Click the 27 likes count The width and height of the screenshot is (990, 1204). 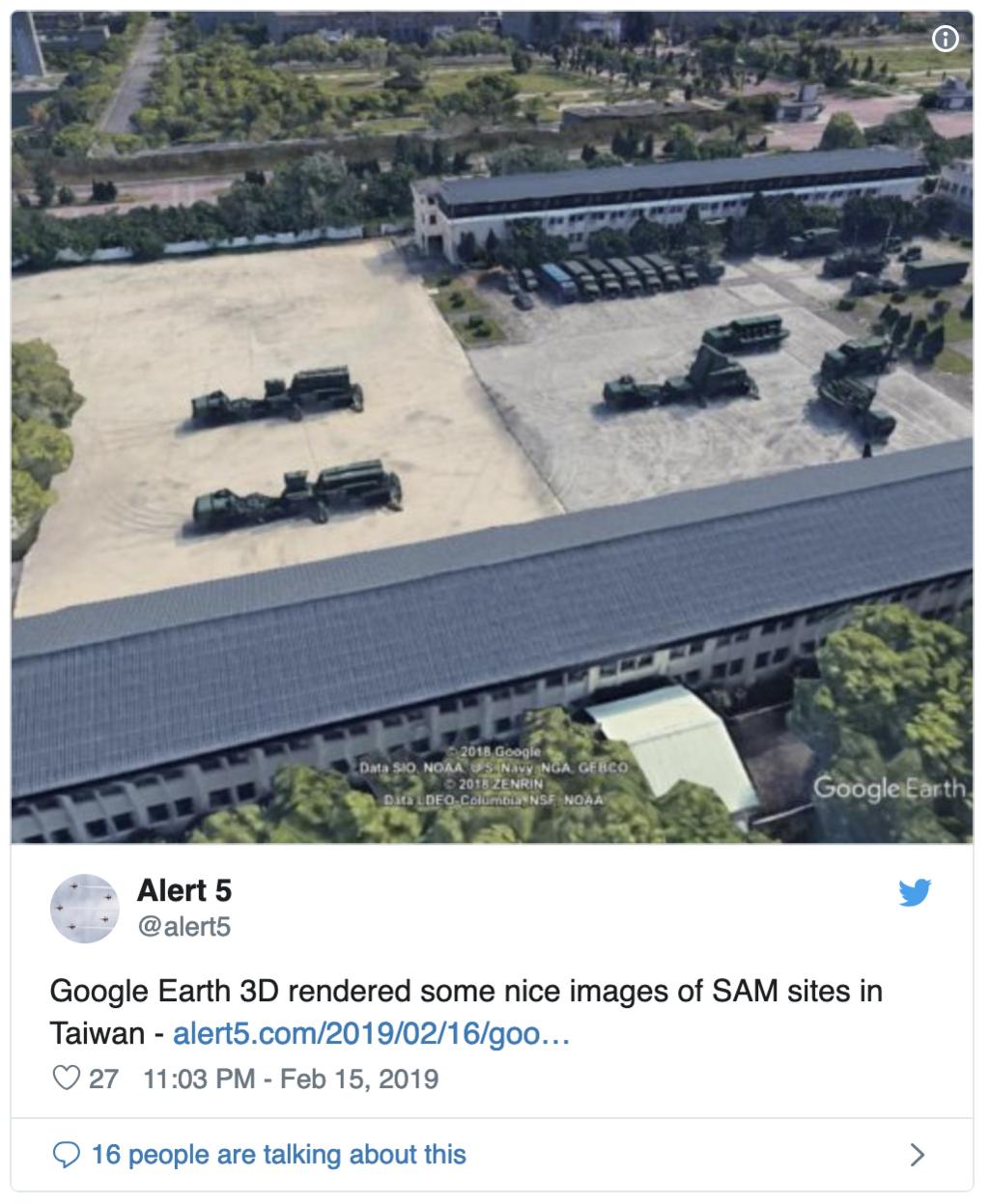click(103, 1078)
